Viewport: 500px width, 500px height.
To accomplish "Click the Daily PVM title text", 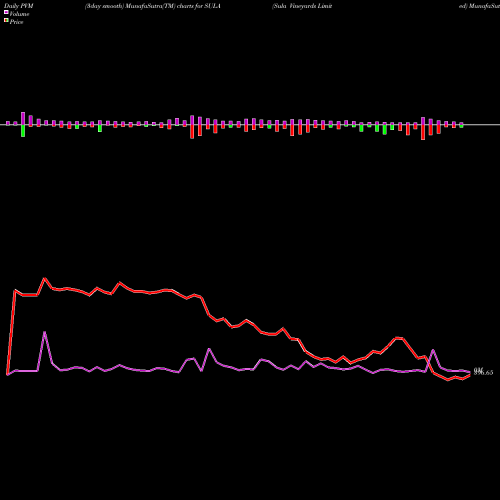I will [19, 6].
